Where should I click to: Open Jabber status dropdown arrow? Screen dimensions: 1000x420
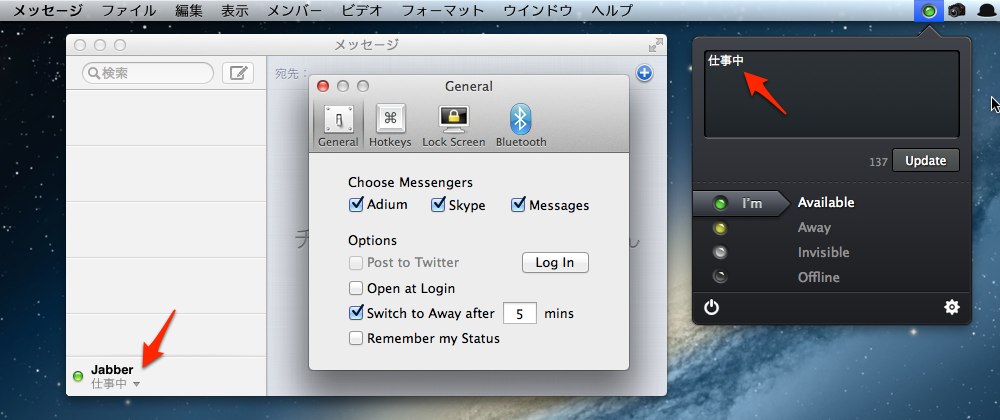(136, 384)
